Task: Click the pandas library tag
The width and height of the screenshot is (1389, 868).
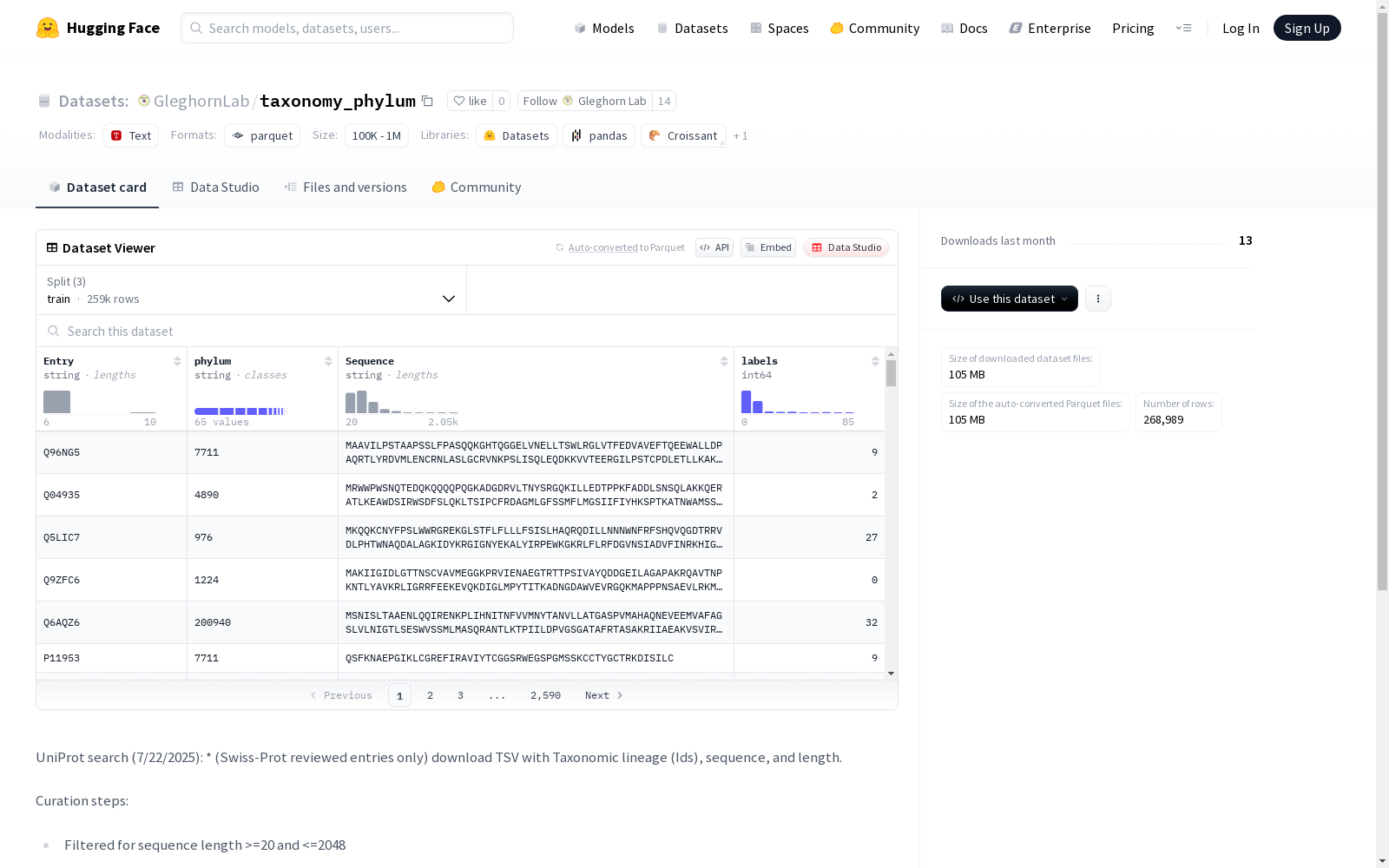Action: 599,135
